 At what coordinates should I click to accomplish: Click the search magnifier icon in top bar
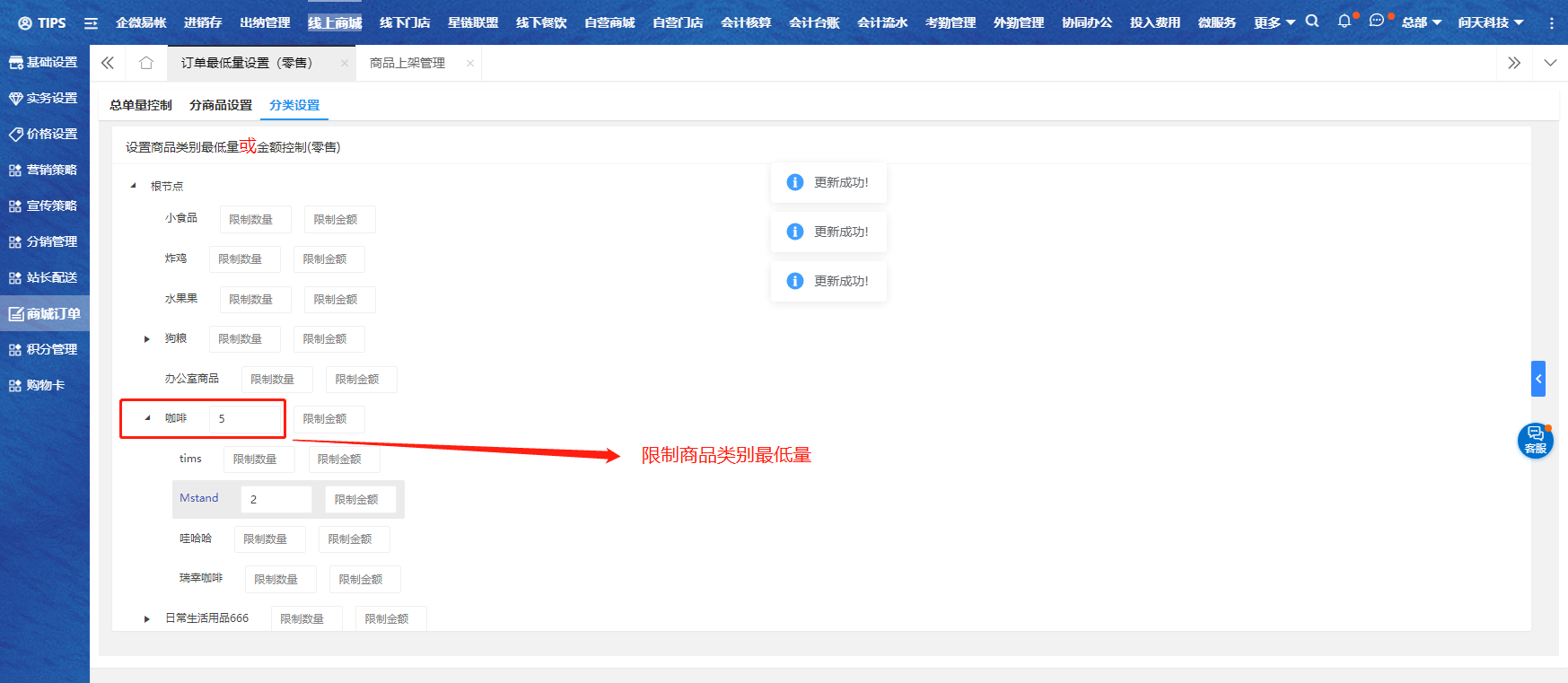pyautogui.click(x=1312, y=22)
